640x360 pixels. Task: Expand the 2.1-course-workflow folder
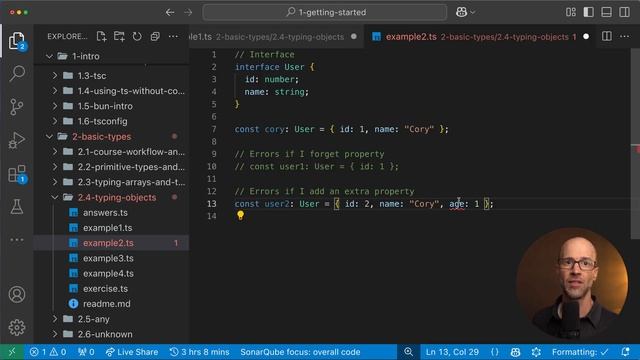[111, 152]
